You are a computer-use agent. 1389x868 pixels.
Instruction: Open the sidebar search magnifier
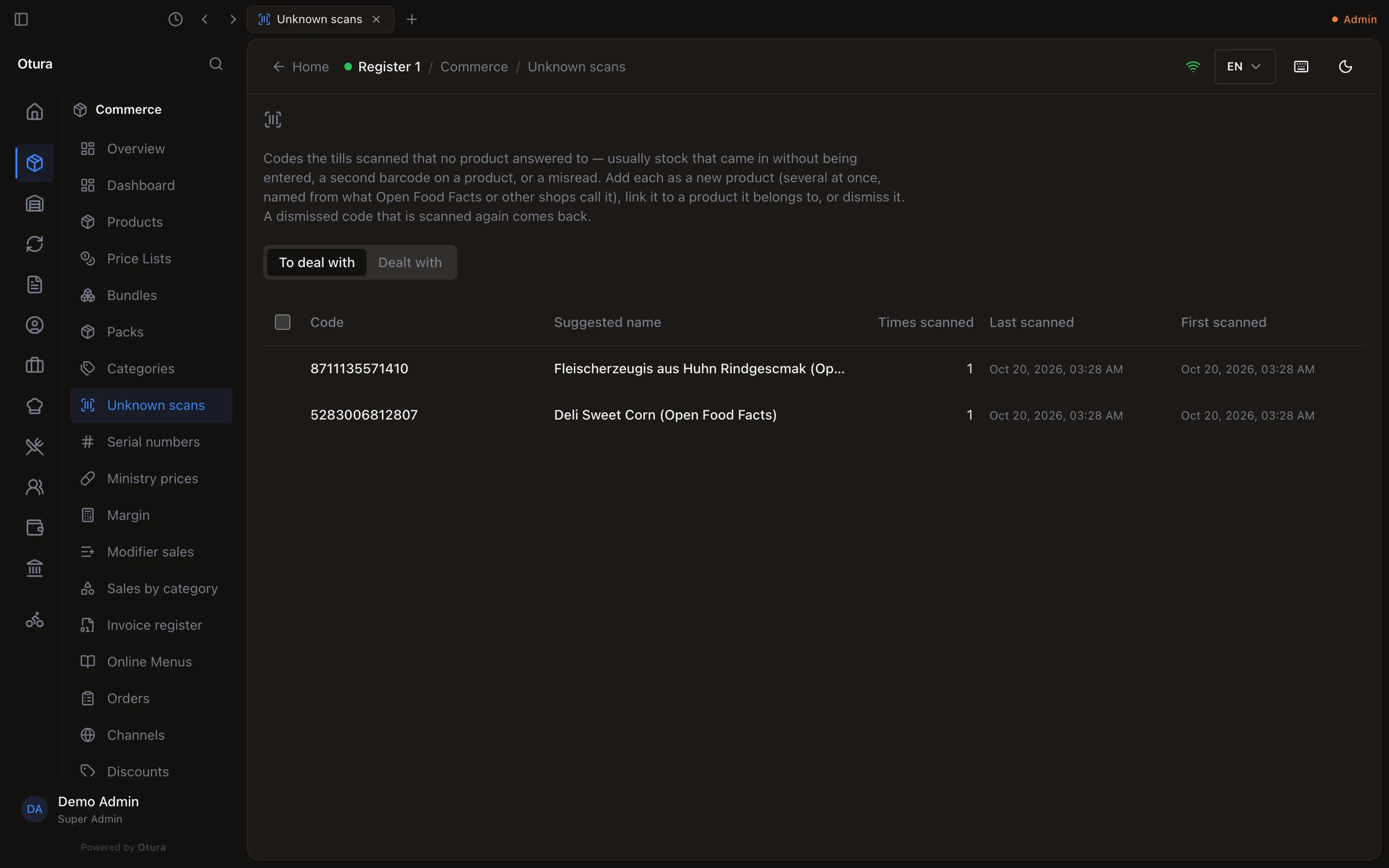coord(216,64)
